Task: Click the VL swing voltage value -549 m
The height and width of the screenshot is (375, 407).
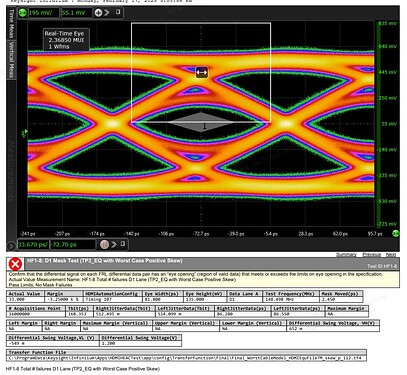Action: point(53,343)
